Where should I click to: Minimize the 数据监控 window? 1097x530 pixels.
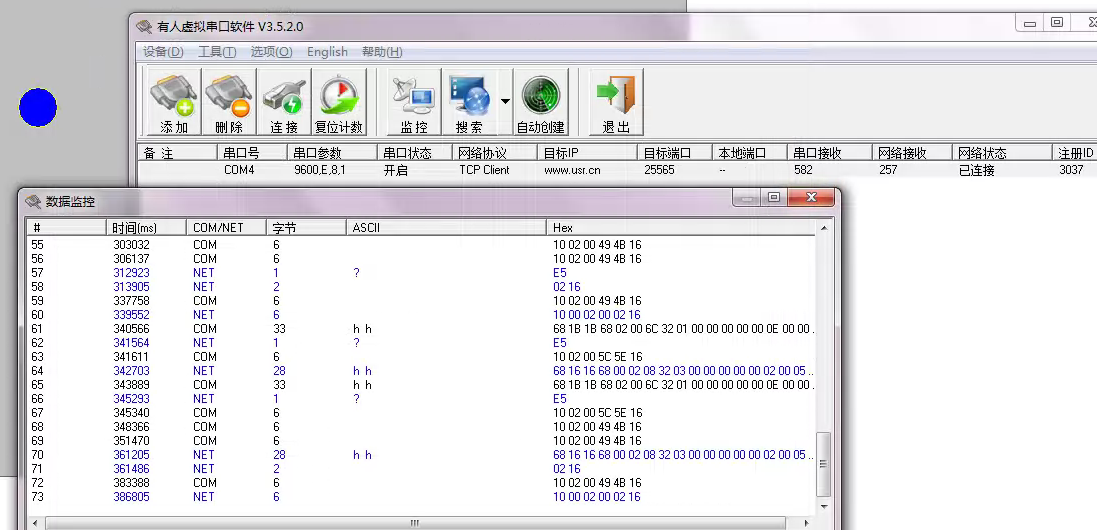pyautogui.click(x=747, y=199)
